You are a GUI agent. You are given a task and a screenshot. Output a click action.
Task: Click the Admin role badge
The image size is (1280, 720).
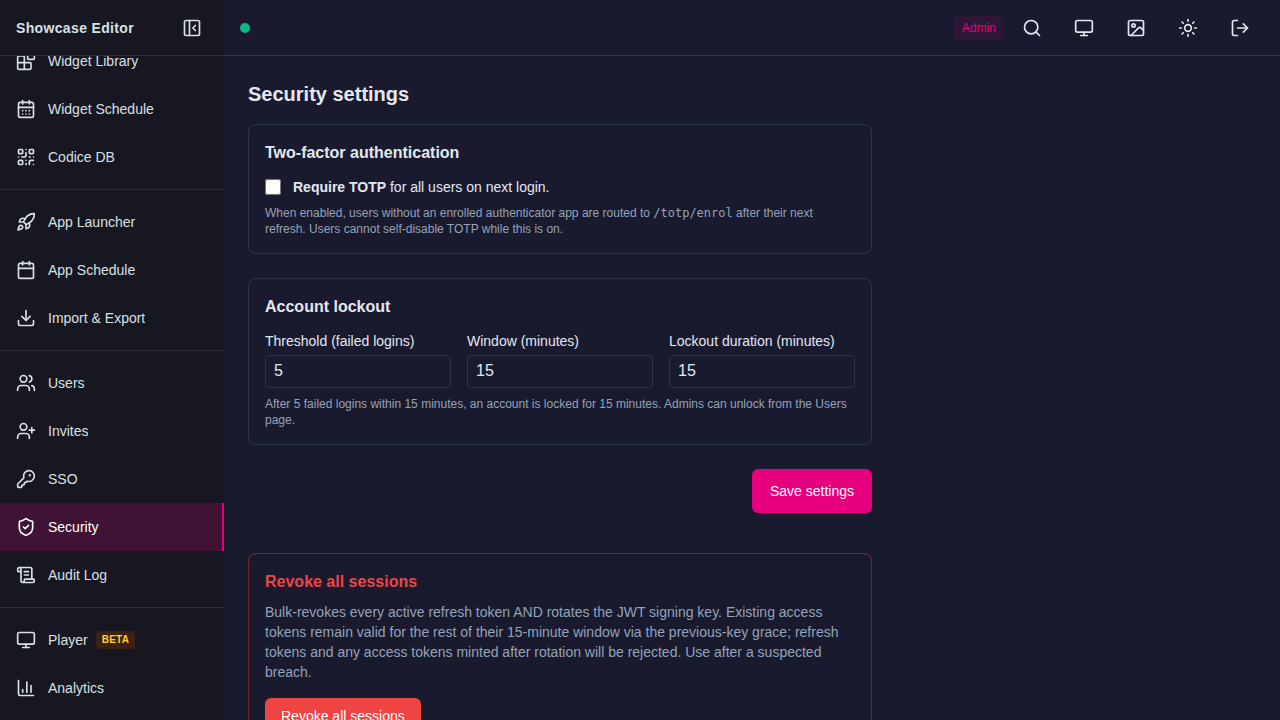[979, 28]
